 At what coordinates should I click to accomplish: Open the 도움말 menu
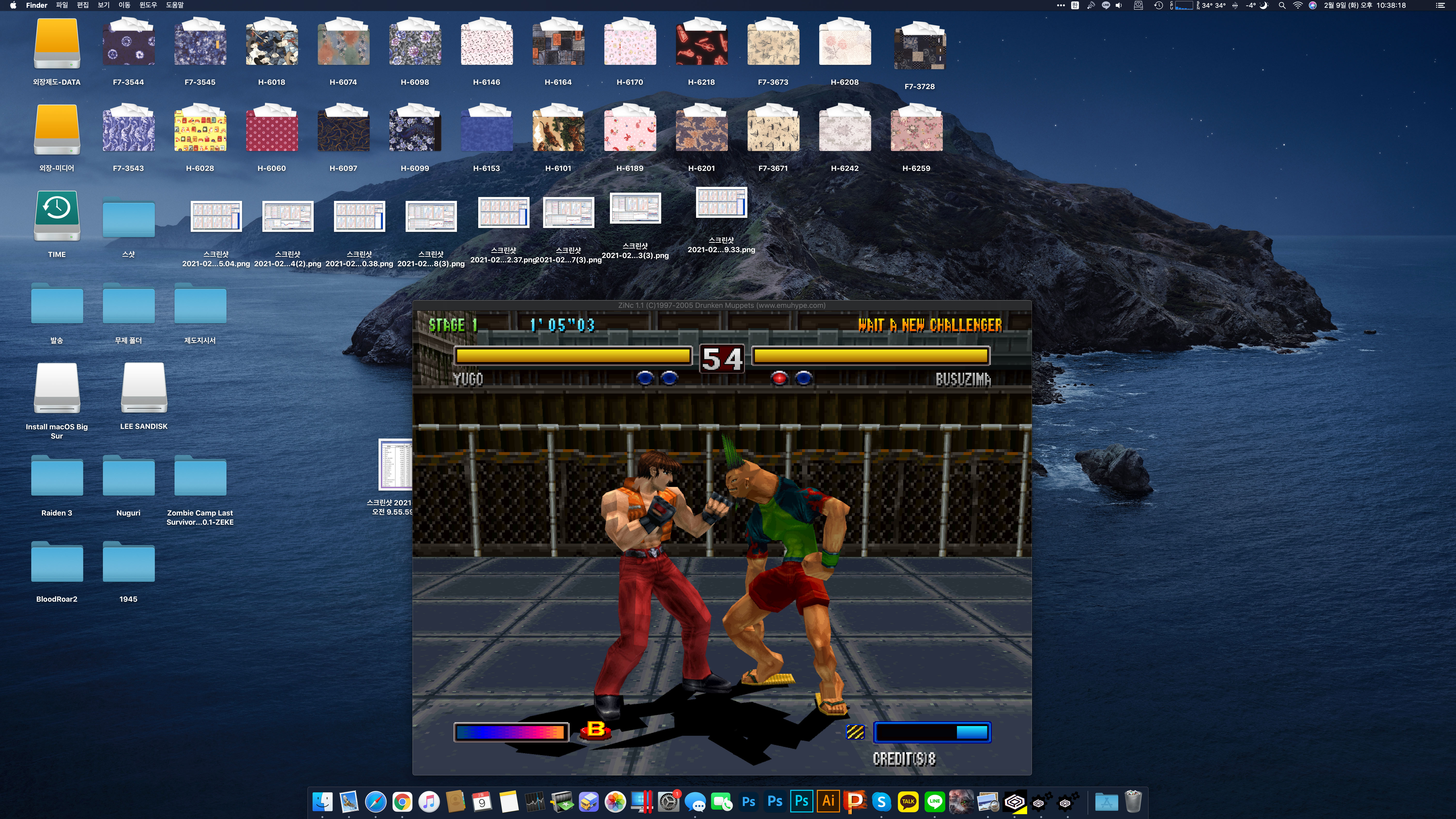175,5
